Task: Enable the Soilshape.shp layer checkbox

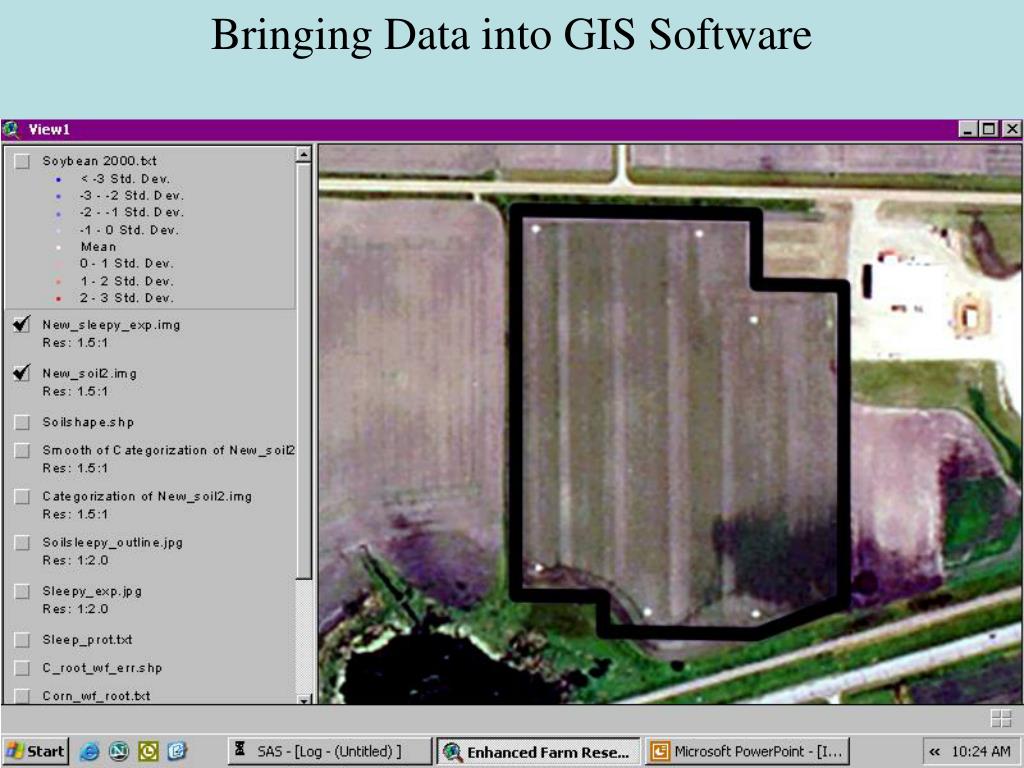Action: point(22,422)
